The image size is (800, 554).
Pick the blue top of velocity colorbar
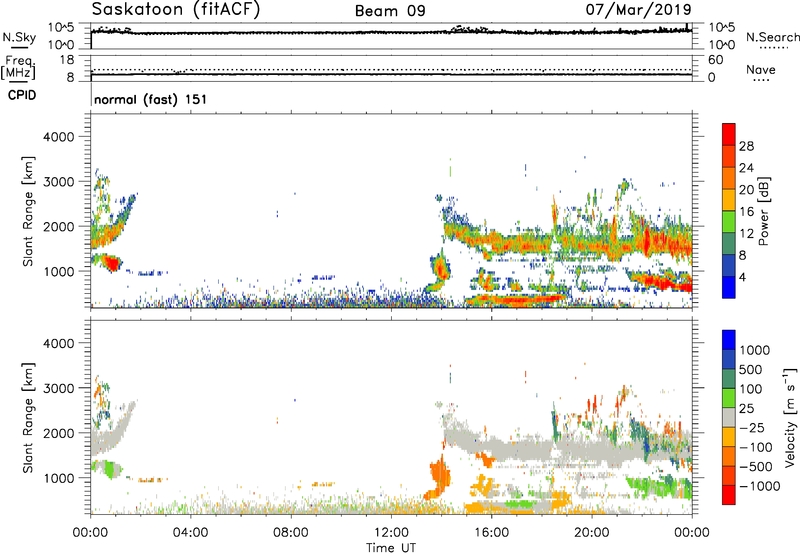pos(729,340)
